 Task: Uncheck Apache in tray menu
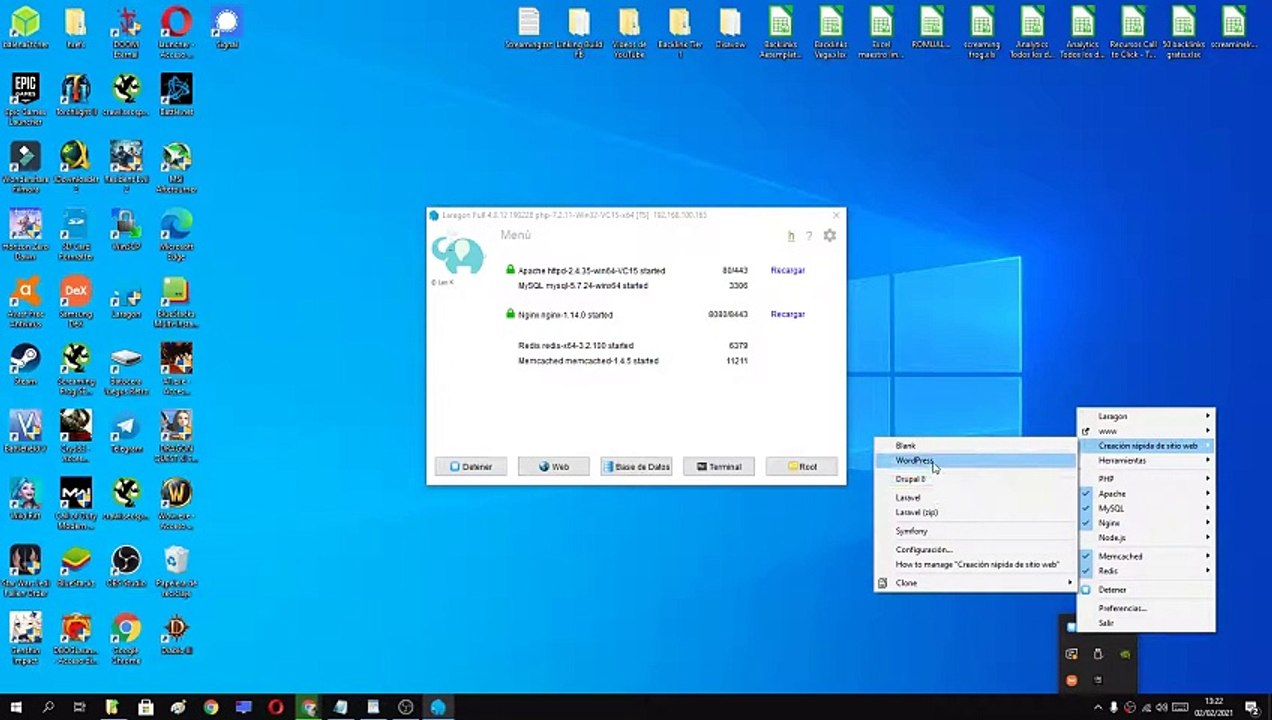[x=1112, y=494]
